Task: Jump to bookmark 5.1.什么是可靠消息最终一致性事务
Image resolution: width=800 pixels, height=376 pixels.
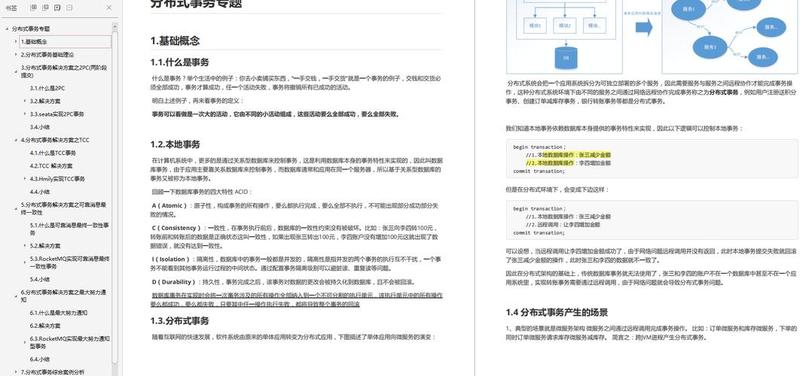Action: tap(69, 228)
